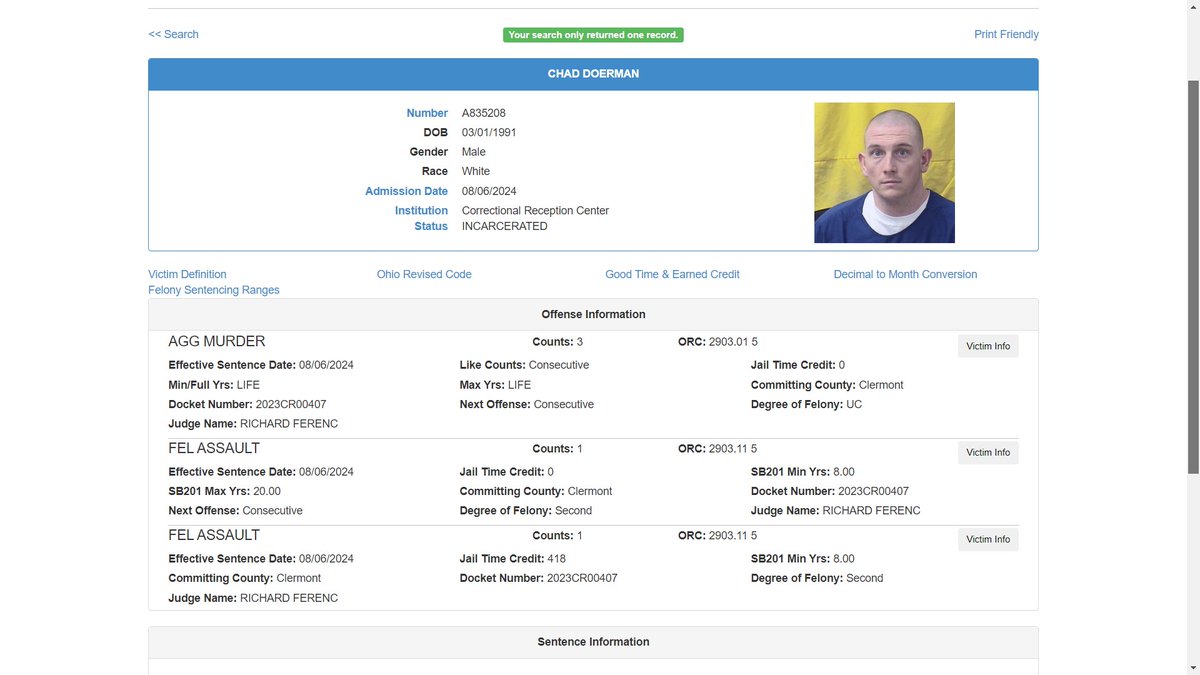Click the Offense Information section header

point(593,314)
